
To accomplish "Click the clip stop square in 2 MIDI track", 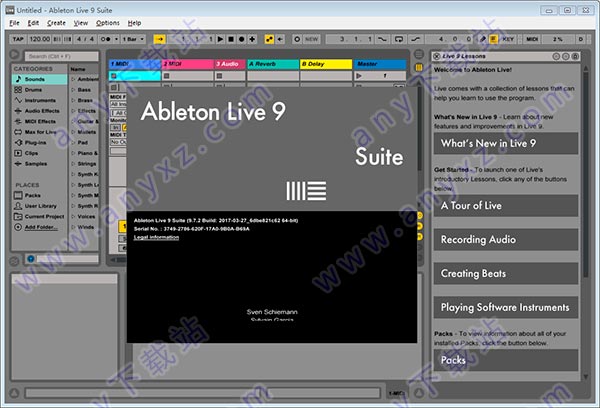I will click(166, 76).
